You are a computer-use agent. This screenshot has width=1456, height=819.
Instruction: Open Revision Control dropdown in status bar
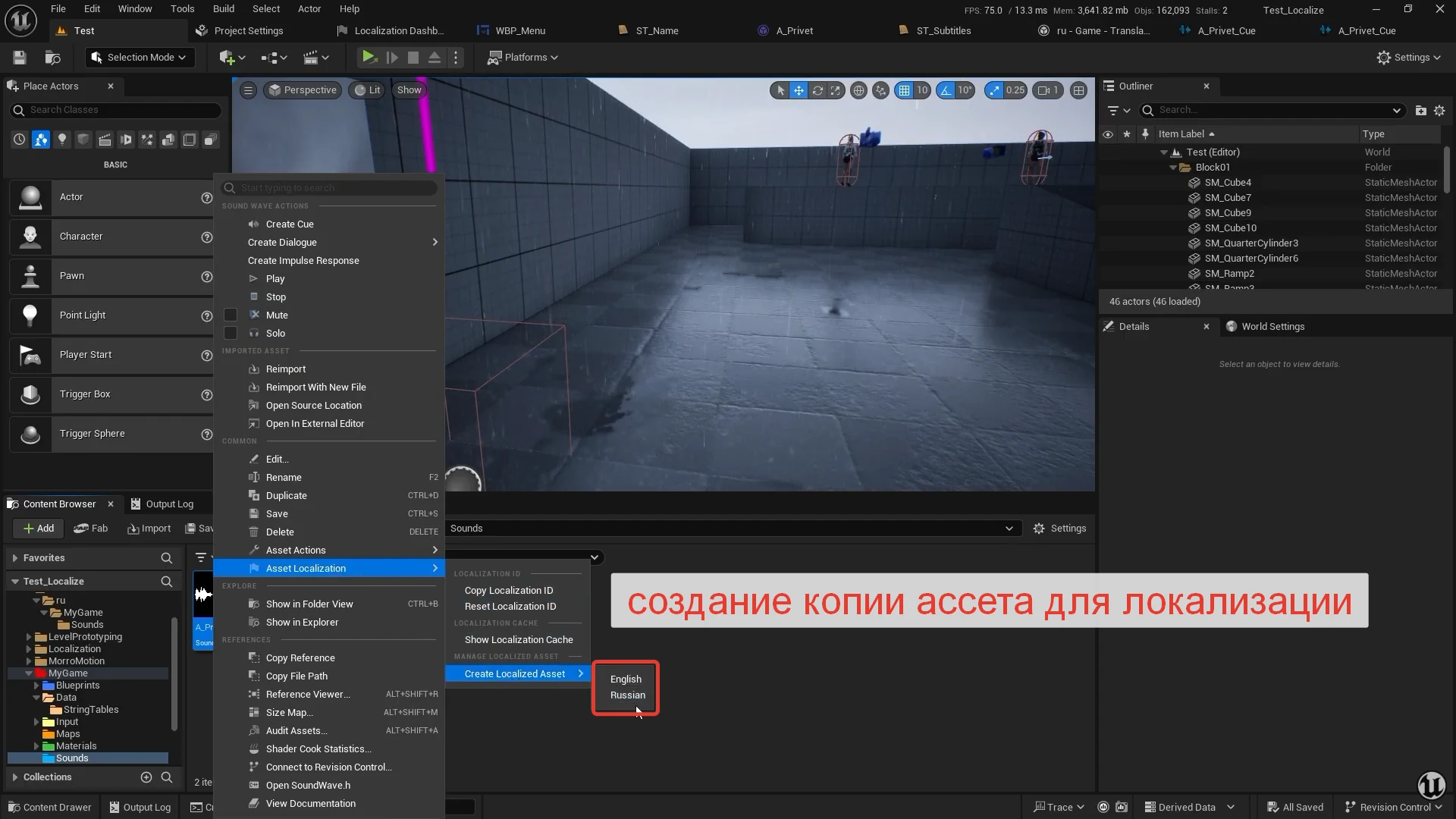pos(1393,808)
